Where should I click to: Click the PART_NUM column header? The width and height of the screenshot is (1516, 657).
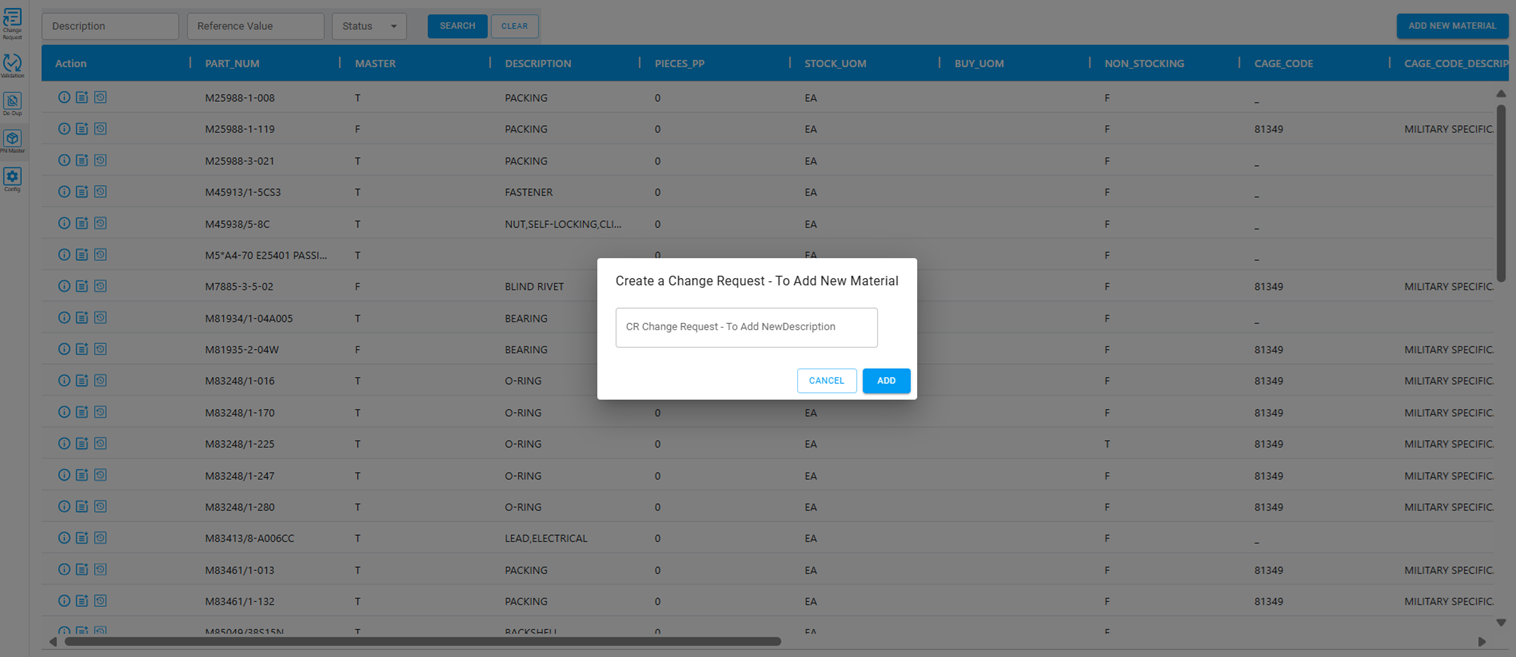tap(232, 63)
